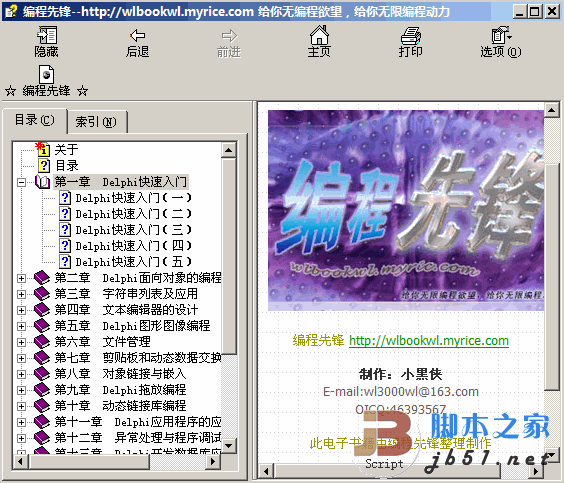564x483 pixels.
Task: Open the 主页 (Home) house icon
Action: (x=319, y=35)
